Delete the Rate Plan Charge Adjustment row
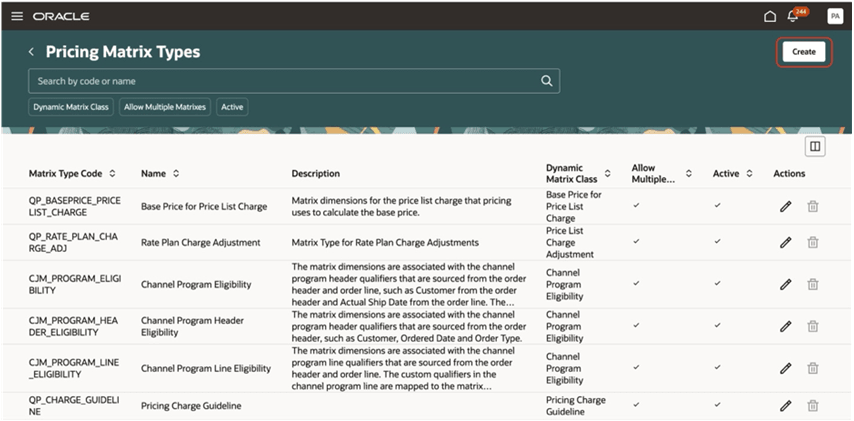854x421 pixels. tap(813, 242)
